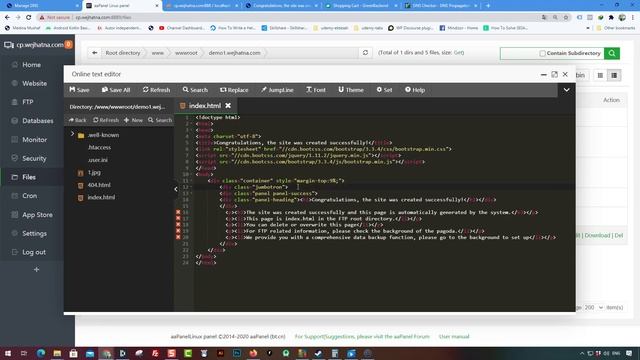Go to demo1.wejhatna.com breadcrumb
This screenshot has width=640, height=360.
click(234, 53)
